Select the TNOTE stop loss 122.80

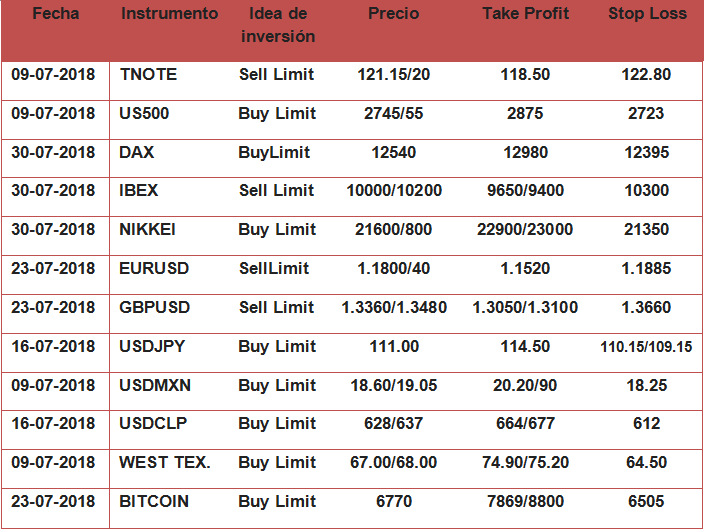tap(646, 75)
